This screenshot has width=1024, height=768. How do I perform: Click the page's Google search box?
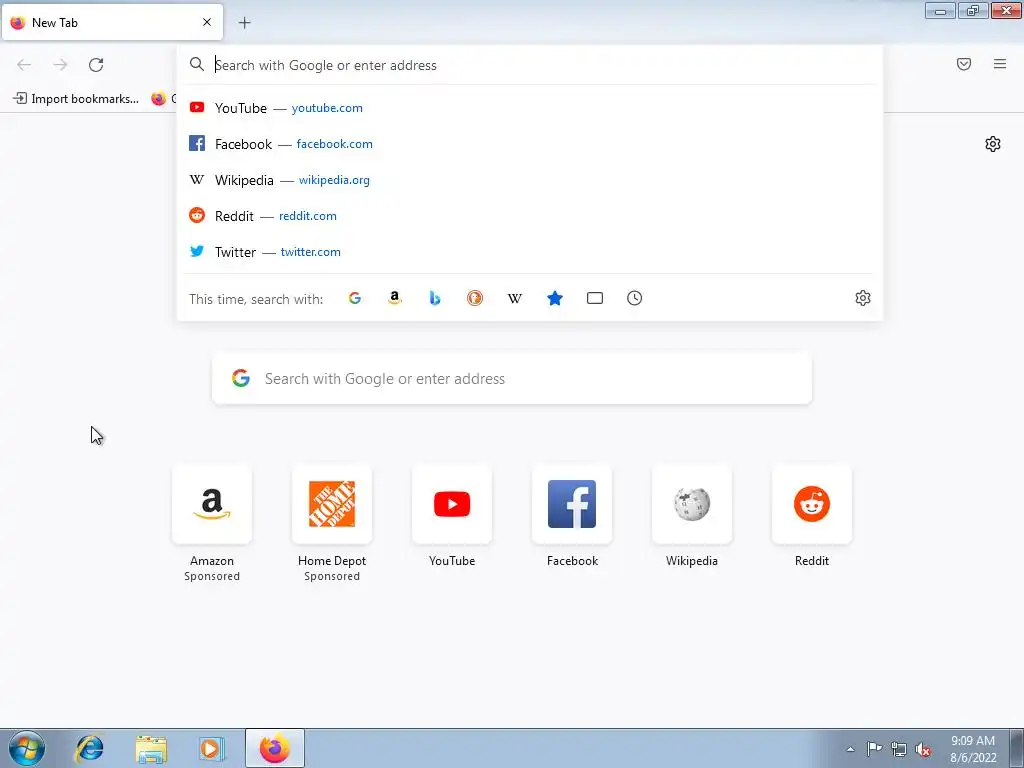(511, 379)
